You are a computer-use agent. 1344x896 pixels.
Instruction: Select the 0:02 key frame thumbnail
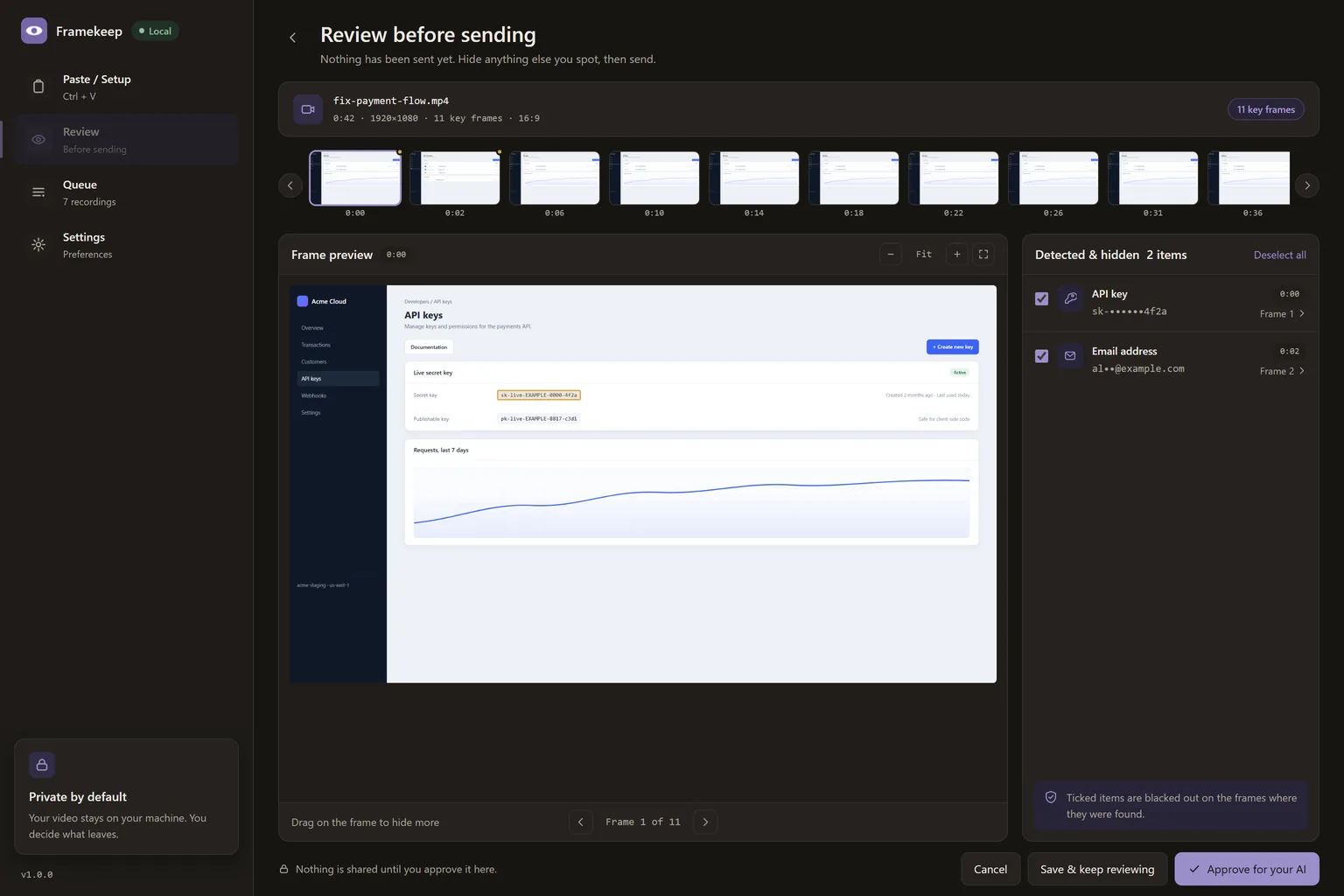455,178
